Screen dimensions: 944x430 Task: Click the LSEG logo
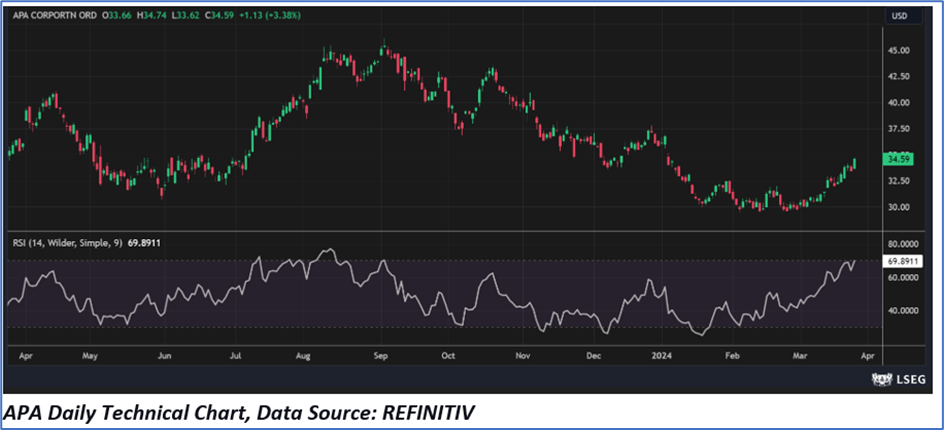click(x=899, y=379)
